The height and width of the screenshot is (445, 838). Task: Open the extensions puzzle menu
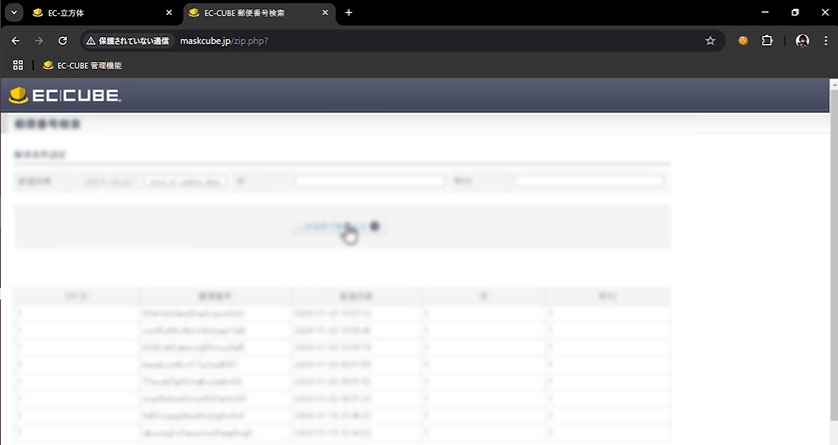point(767,41)
